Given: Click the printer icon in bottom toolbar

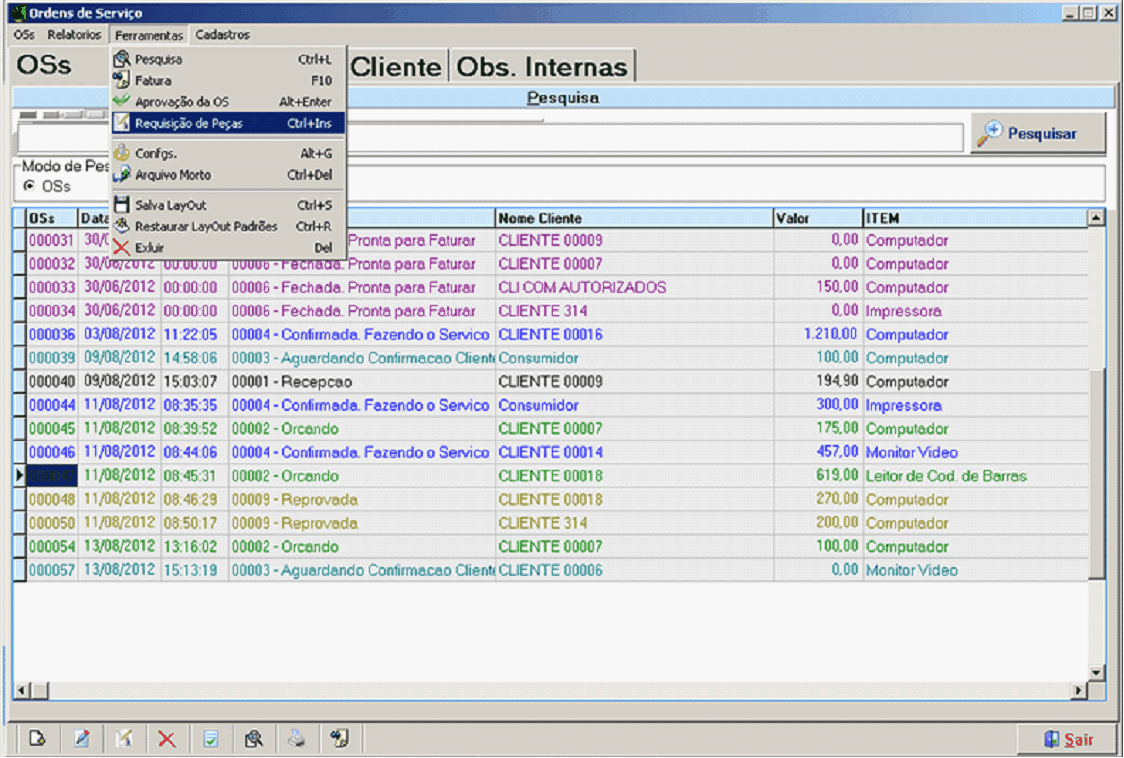Looking at the screenshot, I should tap(296, 739).
